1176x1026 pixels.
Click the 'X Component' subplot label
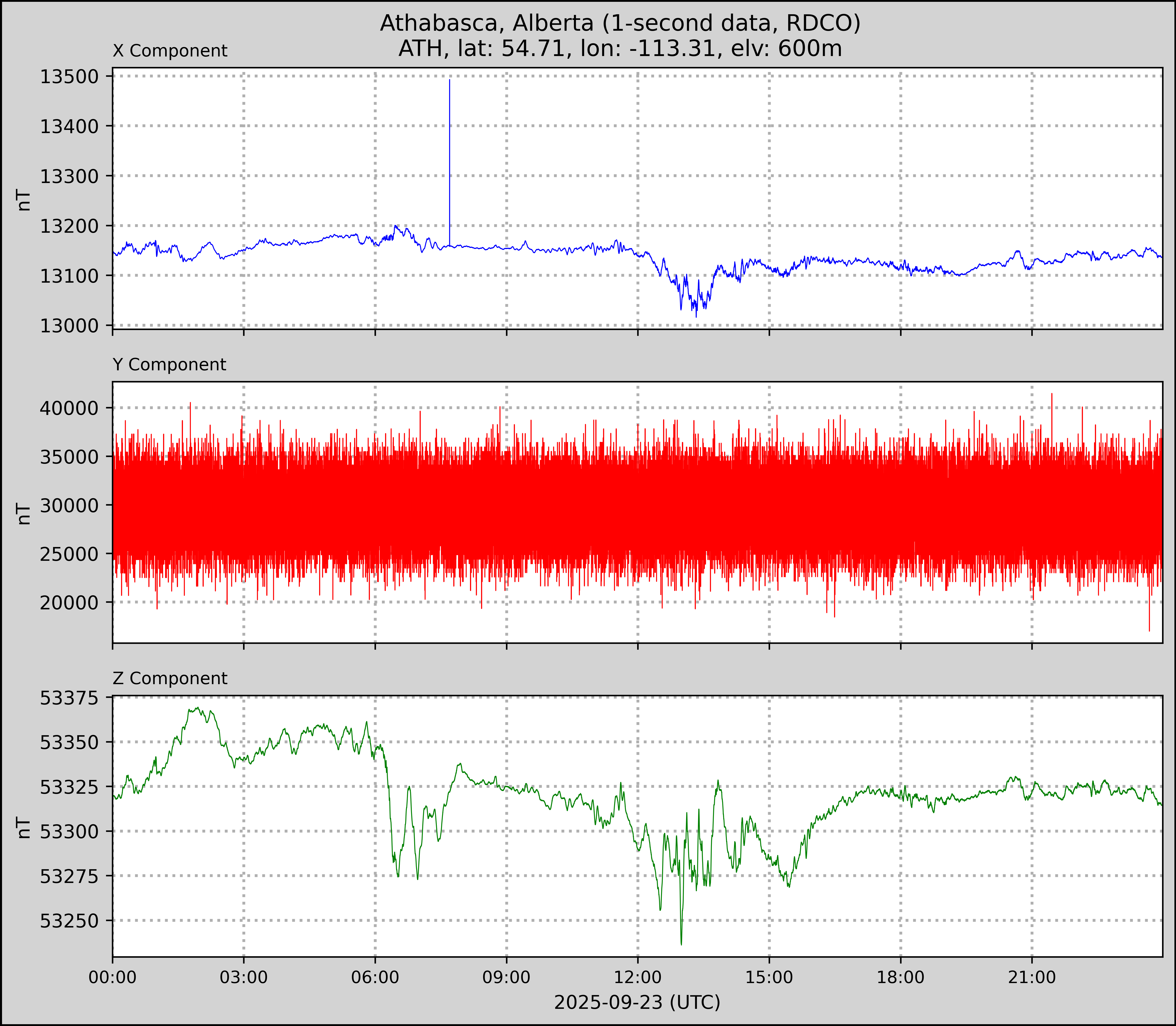[x=170, y=51]
